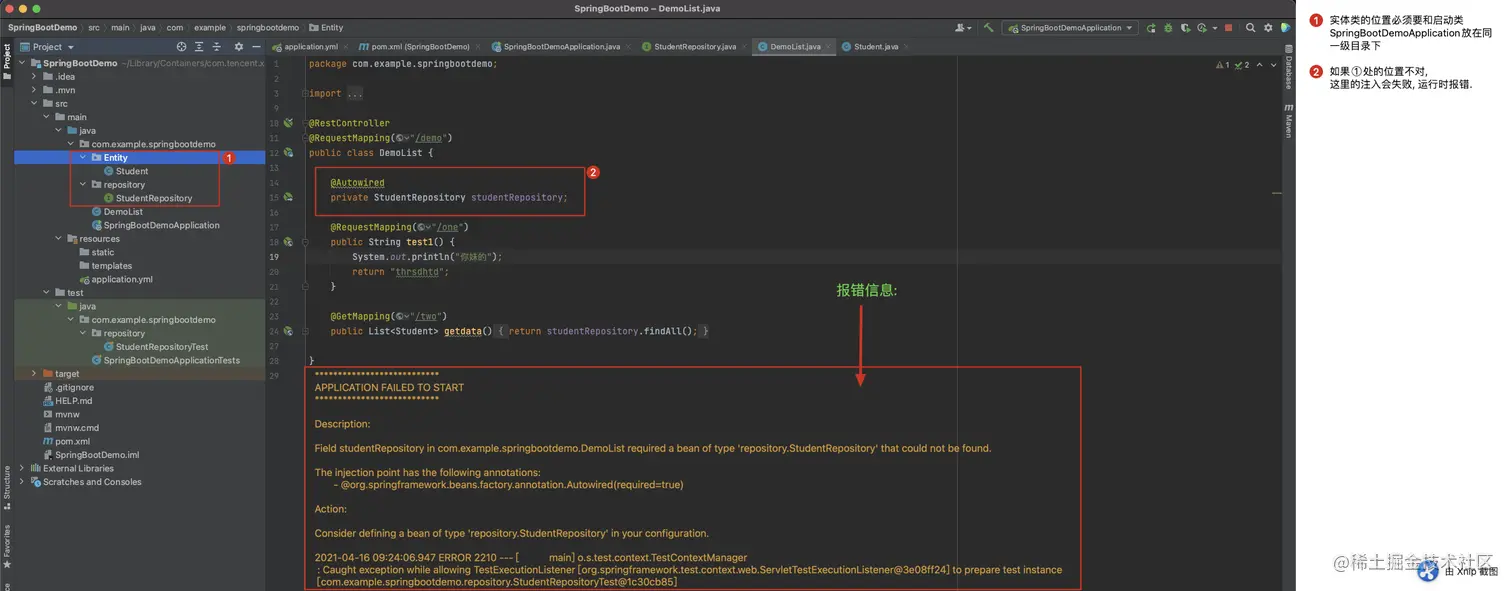Go to next highlighted error arrow

(x=1272, y=65)
